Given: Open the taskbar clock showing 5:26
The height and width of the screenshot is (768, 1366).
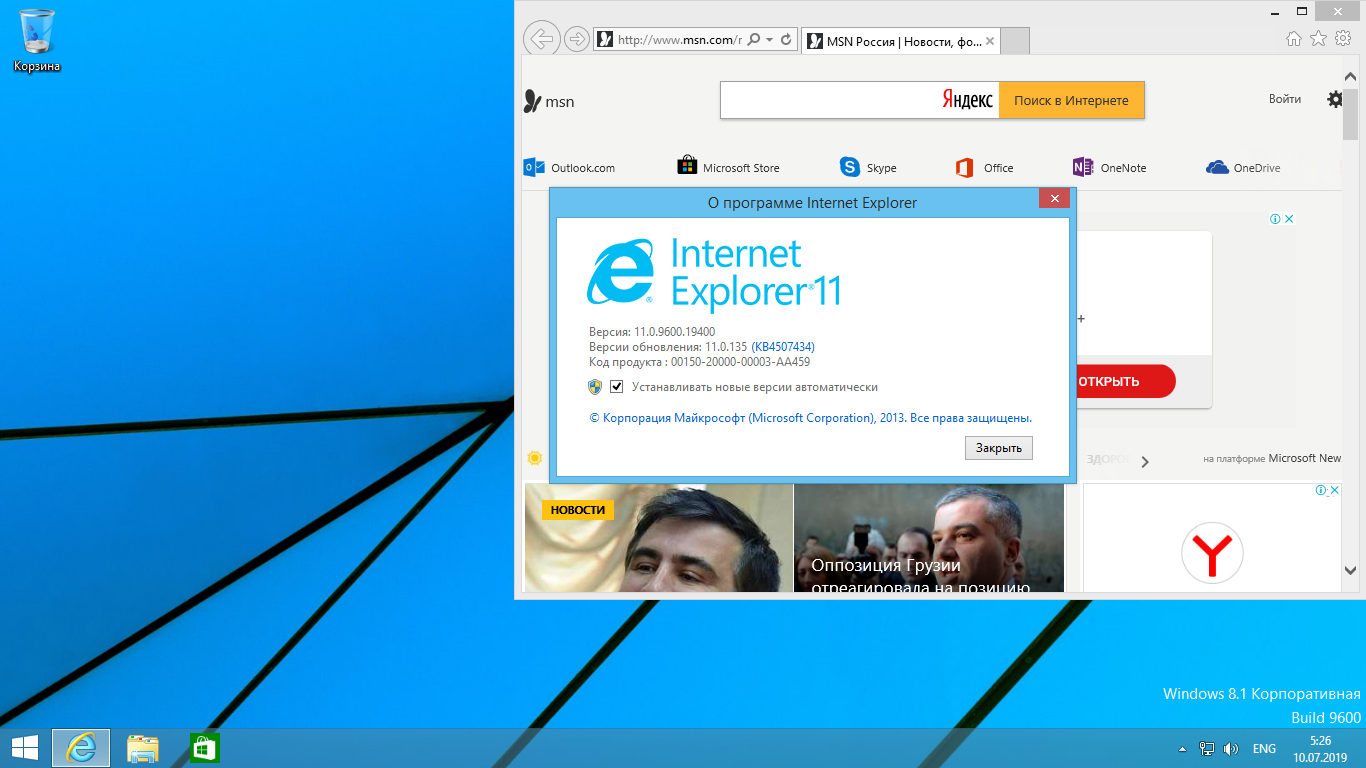Looking at the screenshot, I should tap(1320, 748).
